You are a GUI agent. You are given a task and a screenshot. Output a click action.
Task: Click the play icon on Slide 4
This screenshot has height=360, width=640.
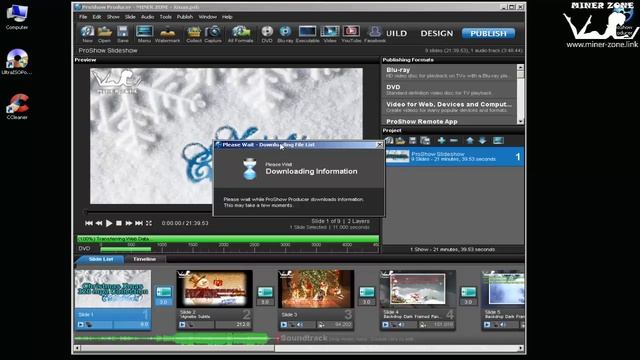click(x=385, y=325)
